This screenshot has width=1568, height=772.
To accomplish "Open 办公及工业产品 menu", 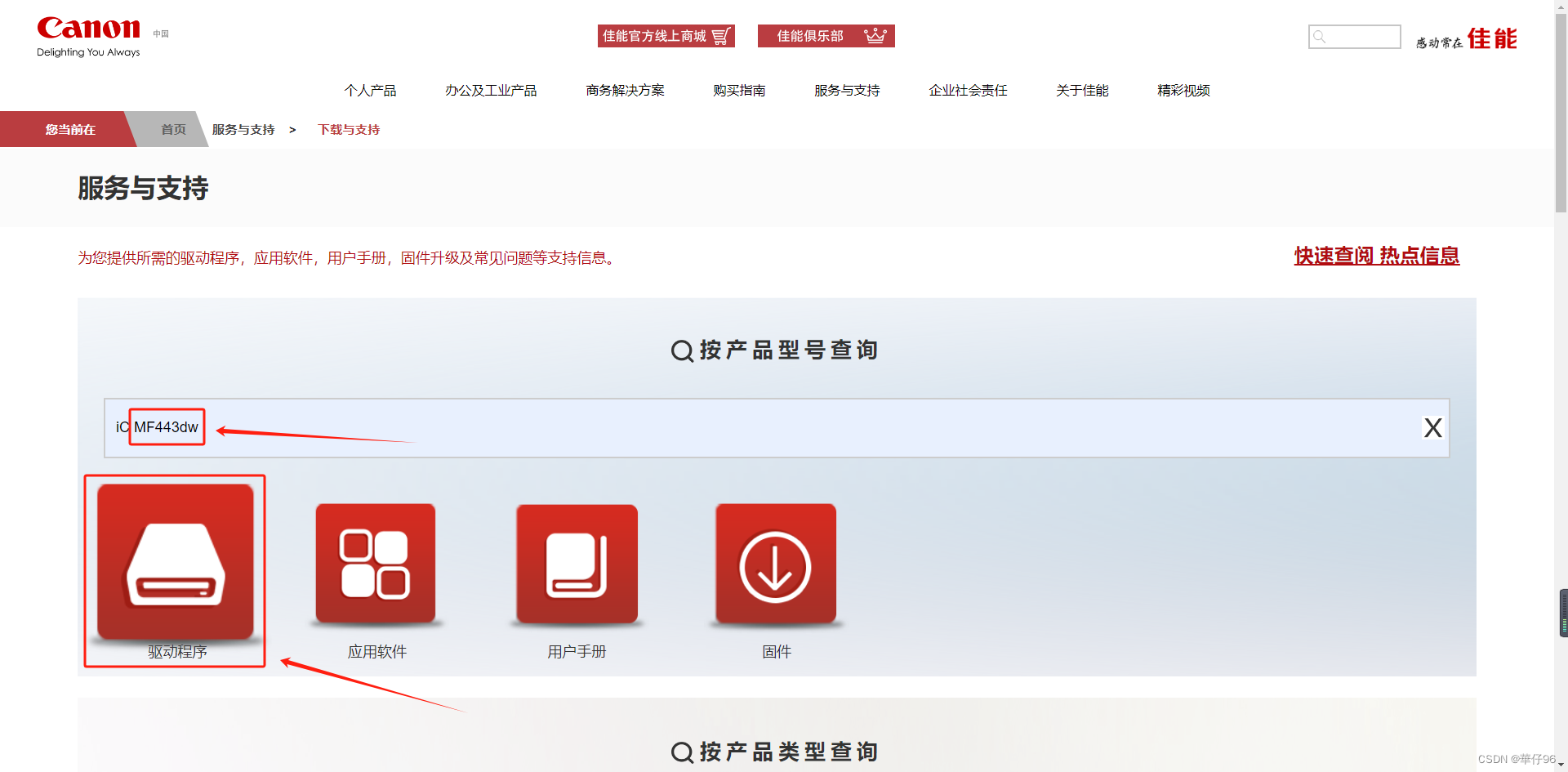I will tap(491, 91).
